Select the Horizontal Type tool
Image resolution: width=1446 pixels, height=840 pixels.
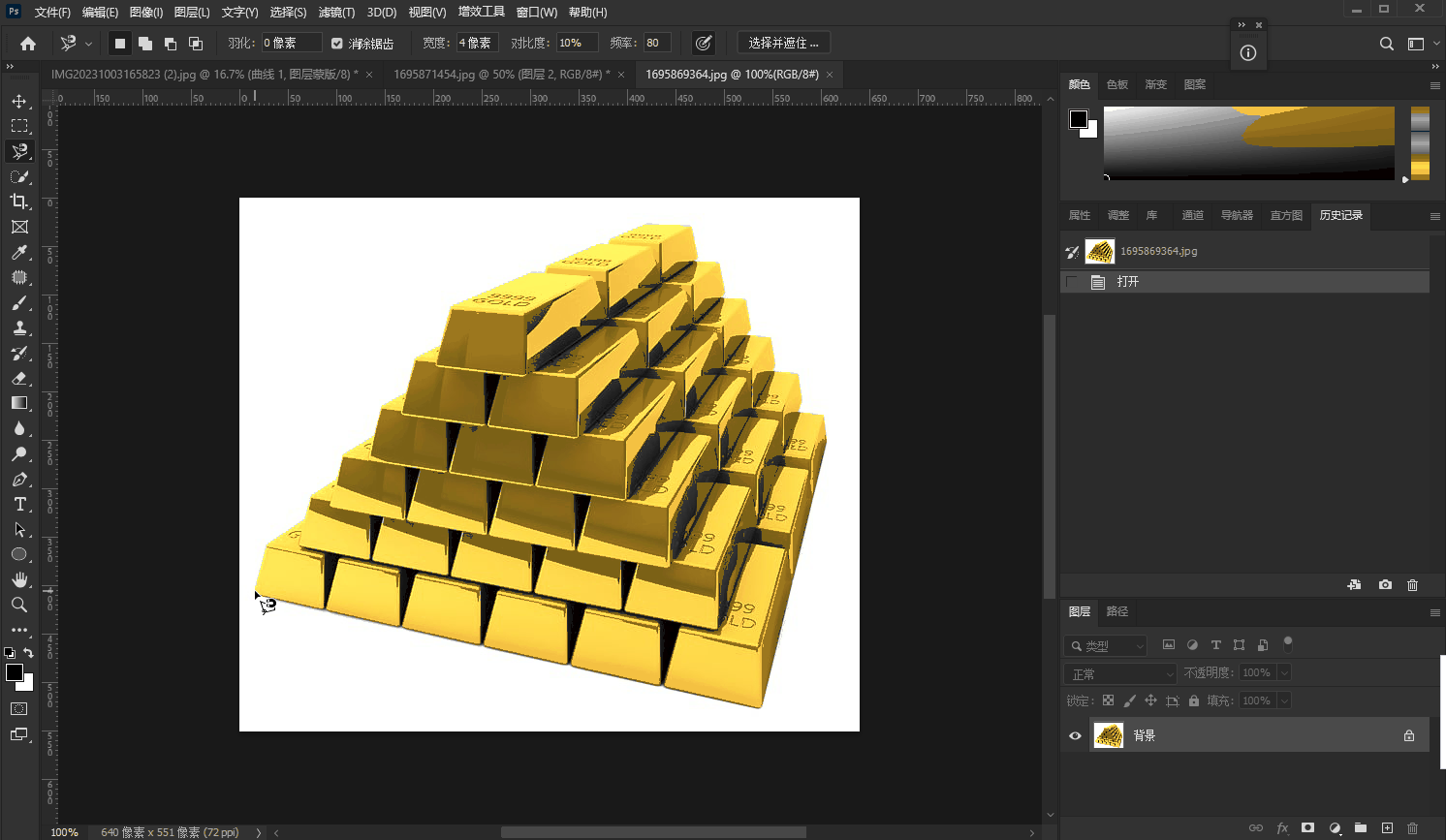18,504
